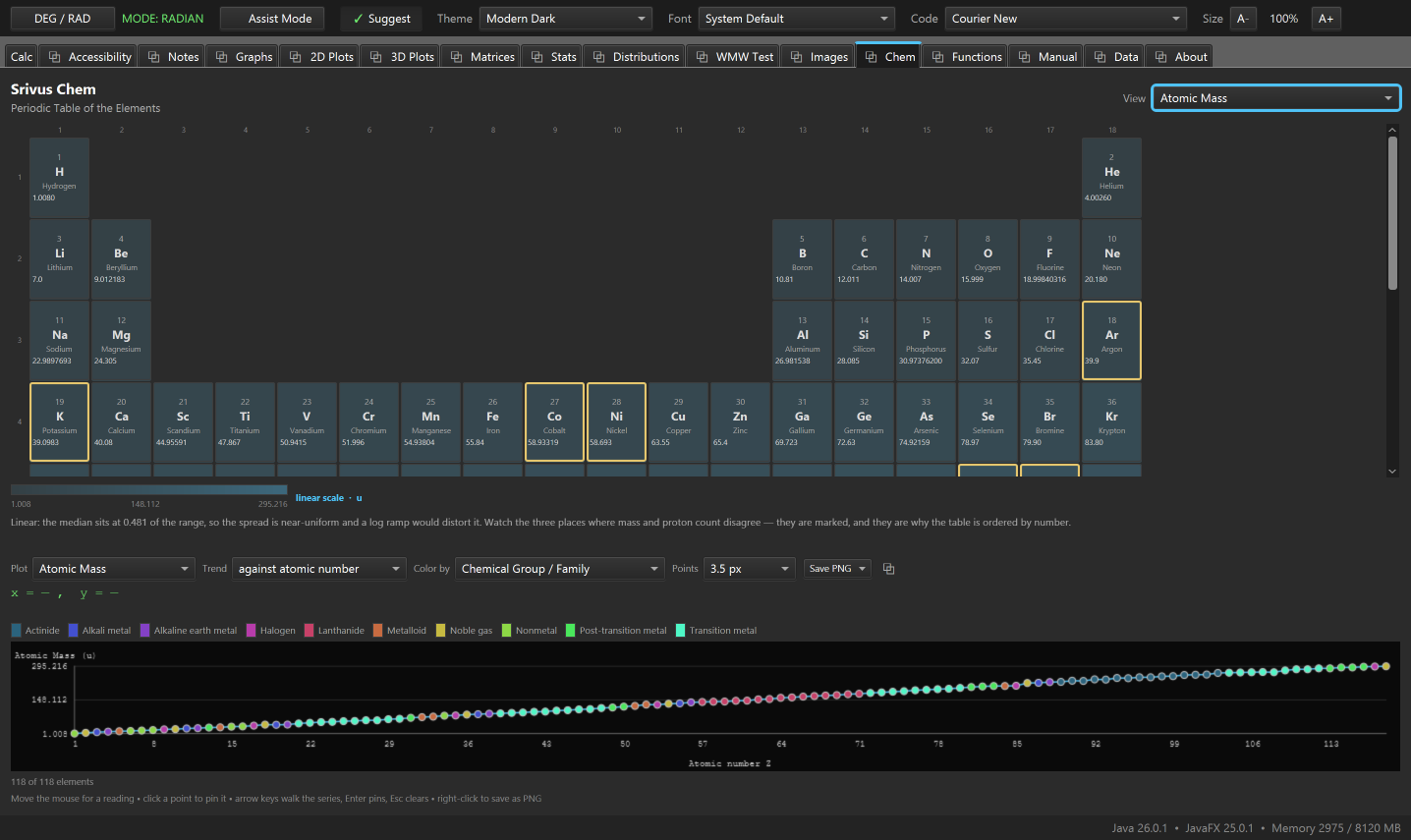Screen dimensions: 1411x840
Task: Click the pop-out icon on the WMW Test tab
Action: point(703,57)
